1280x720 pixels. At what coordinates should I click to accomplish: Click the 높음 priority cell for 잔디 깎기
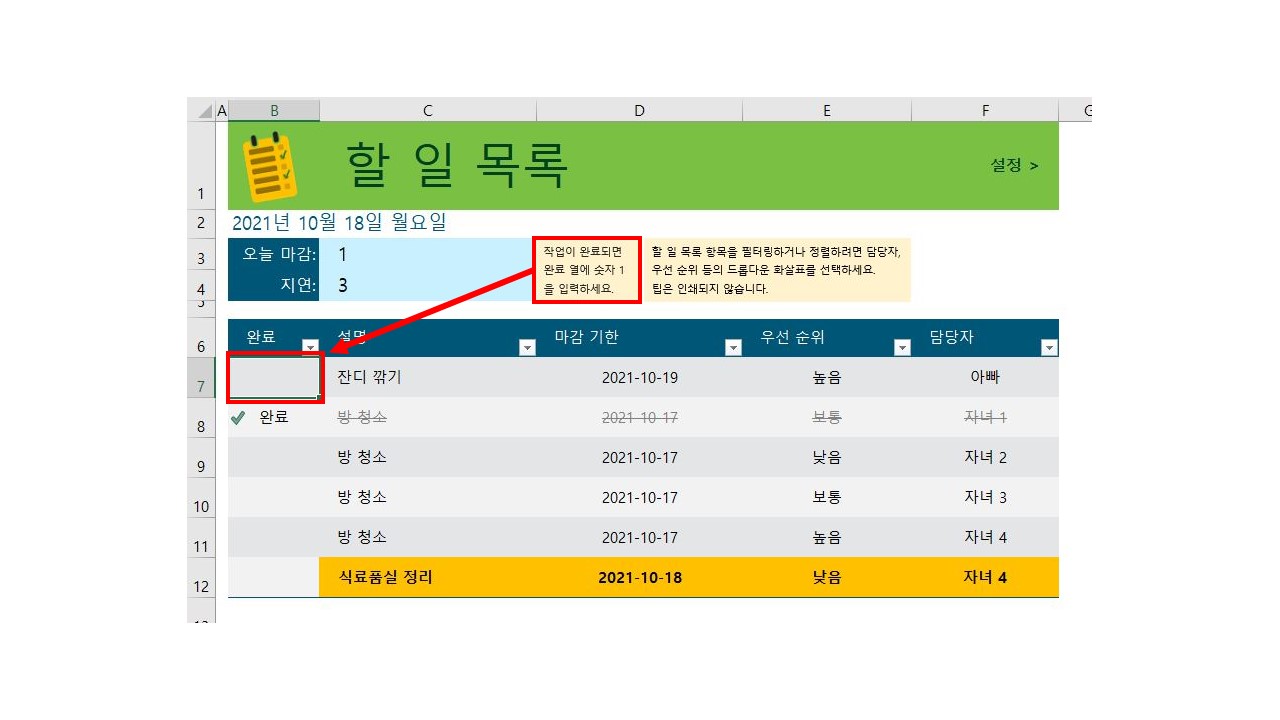(827, 378)
